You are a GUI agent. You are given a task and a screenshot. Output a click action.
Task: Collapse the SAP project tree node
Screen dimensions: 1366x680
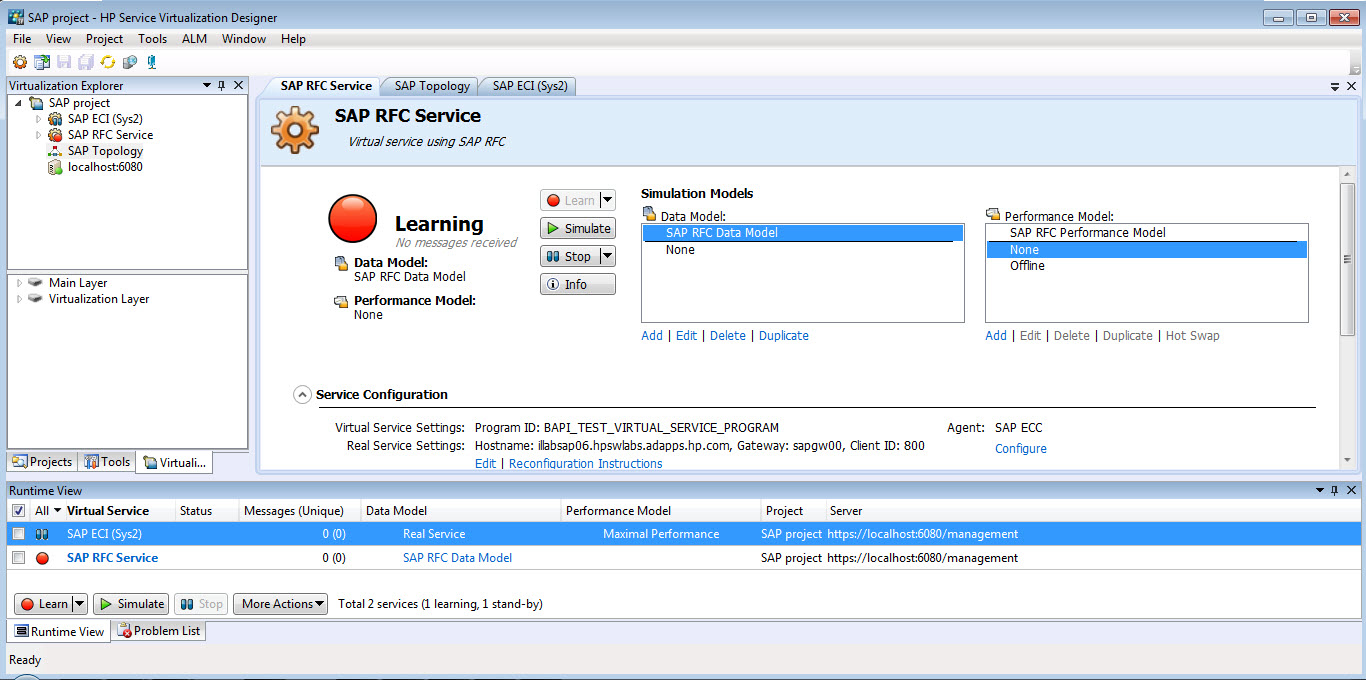(18, 103)
